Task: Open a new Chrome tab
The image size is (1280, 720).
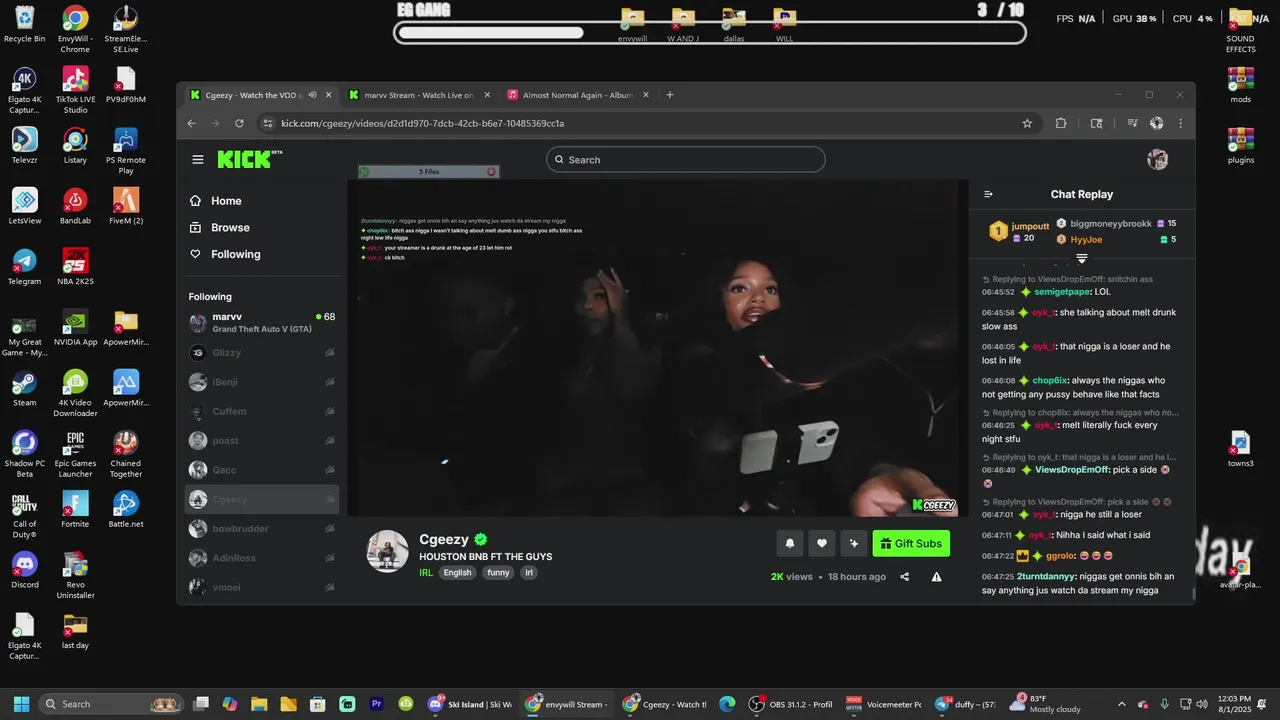Action: click(x=670, y=95)
